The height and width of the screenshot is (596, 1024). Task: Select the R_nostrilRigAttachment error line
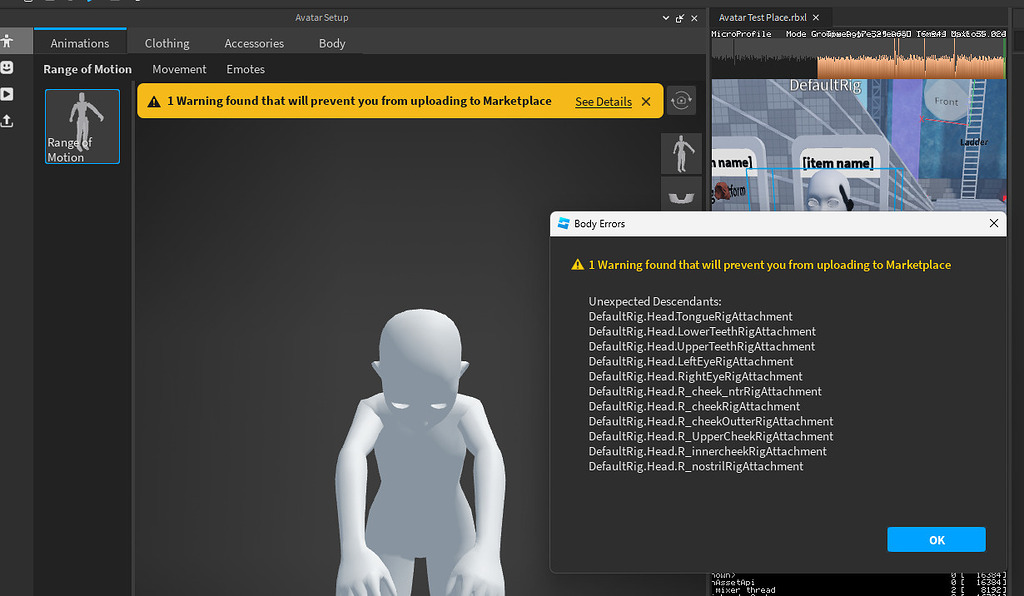pos(696,467)
